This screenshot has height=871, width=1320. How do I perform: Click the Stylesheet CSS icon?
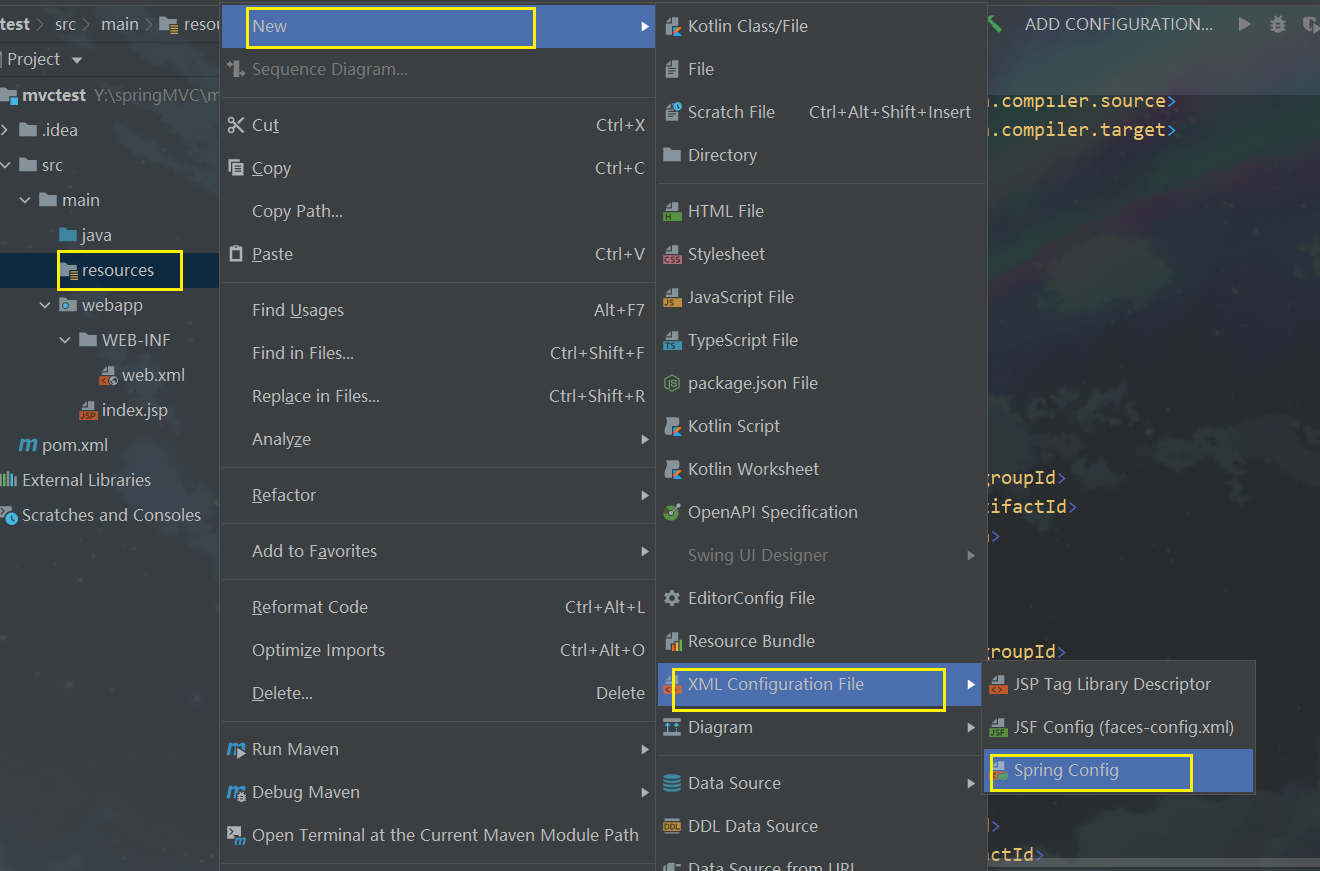pyautogui.click(x=672, y=254)
